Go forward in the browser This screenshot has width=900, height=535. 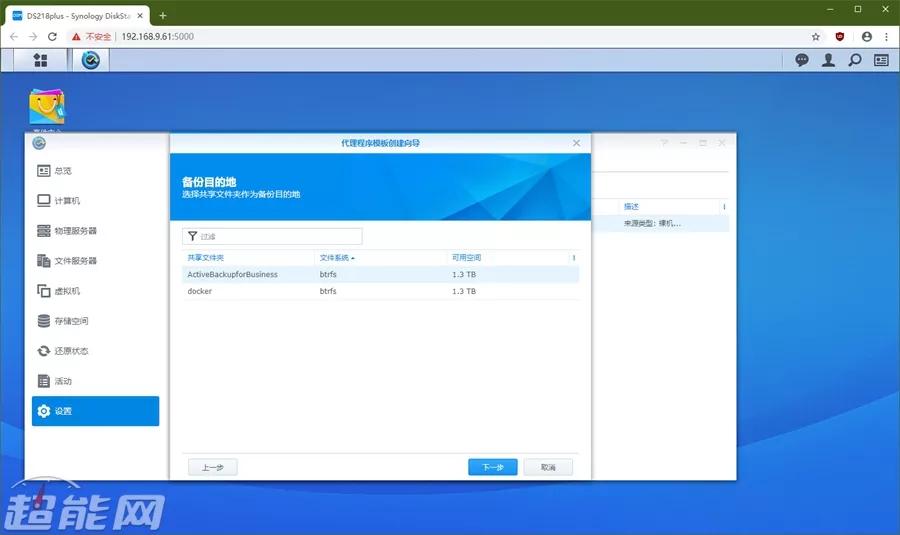[x=33, y=37]
